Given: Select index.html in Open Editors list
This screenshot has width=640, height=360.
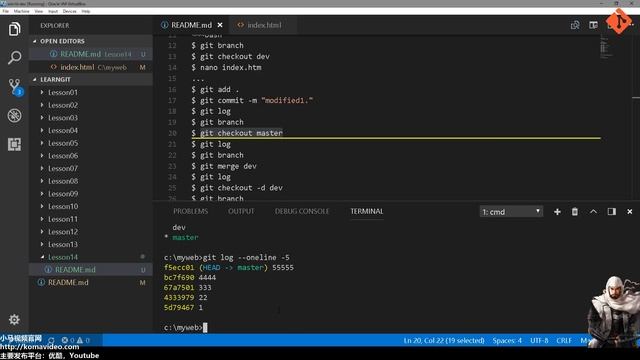Looking at the screenshot, I should pos(91,67).
